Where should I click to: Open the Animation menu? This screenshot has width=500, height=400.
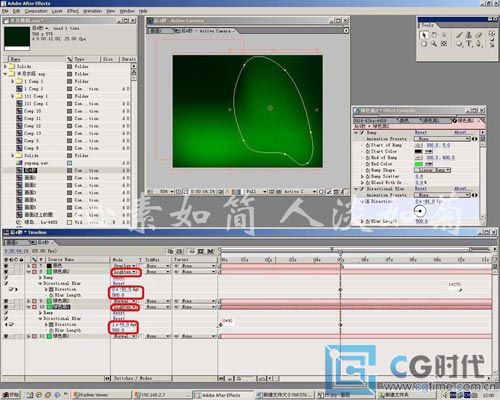(x=92, y=11)
